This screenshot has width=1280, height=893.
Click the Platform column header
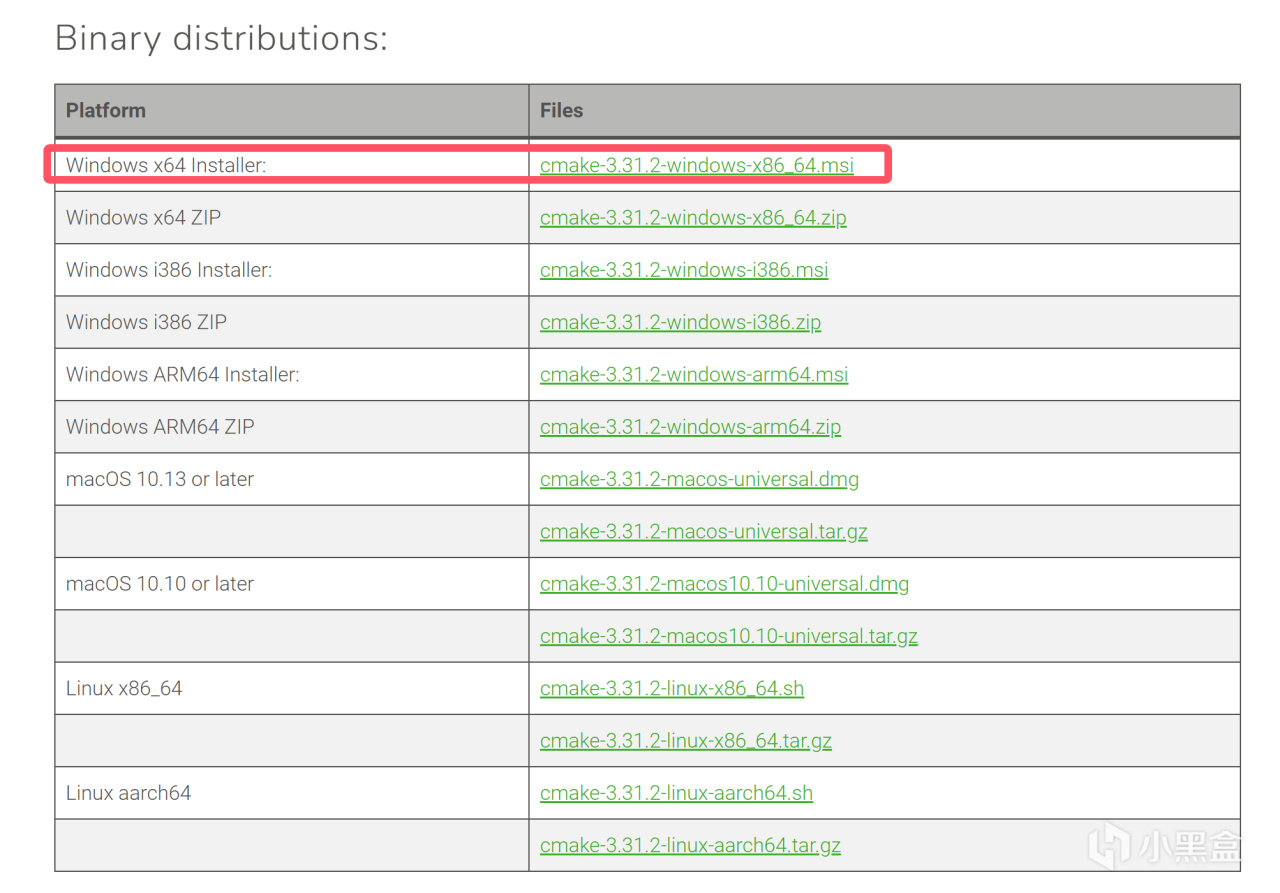pos(106,111)
